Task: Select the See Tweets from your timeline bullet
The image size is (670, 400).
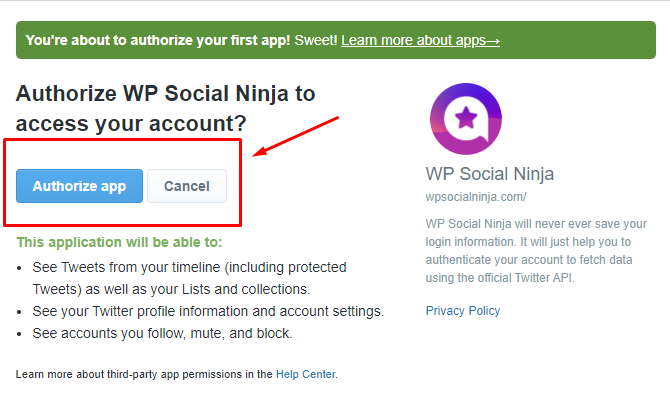Action: pos(189,278)
